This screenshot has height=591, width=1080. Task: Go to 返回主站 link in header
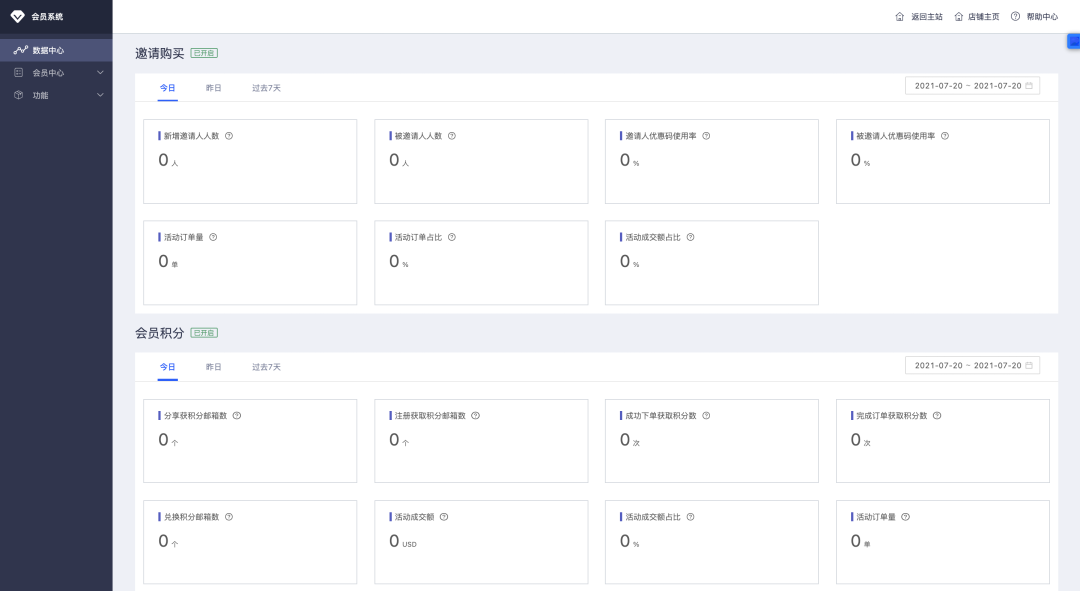coord(919,17)
